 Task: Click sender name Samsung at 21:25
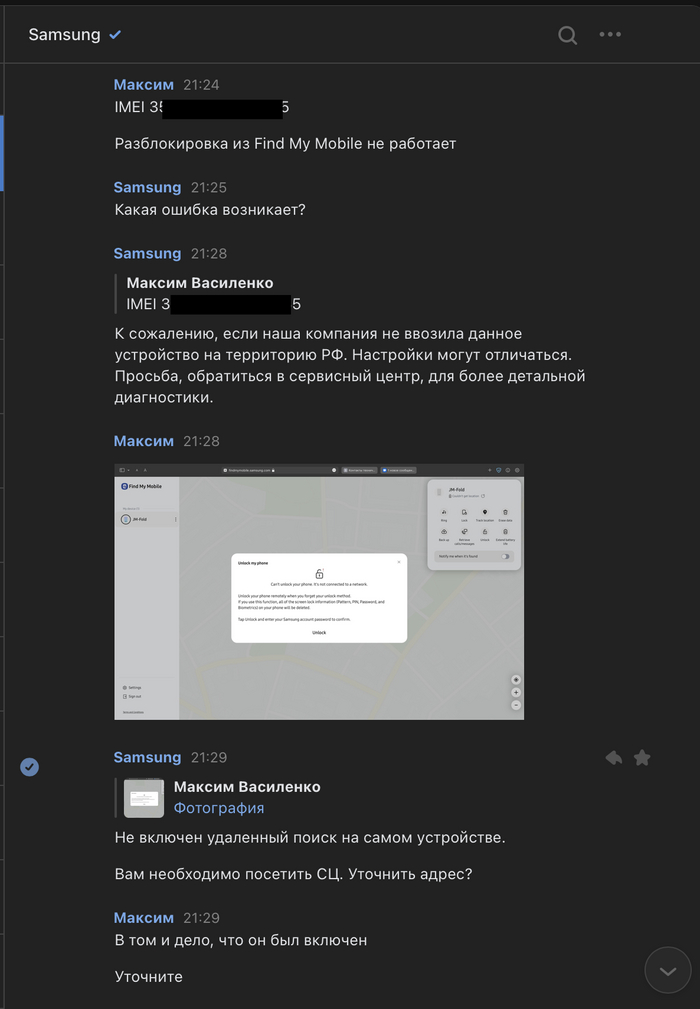[x=147, y=187]
